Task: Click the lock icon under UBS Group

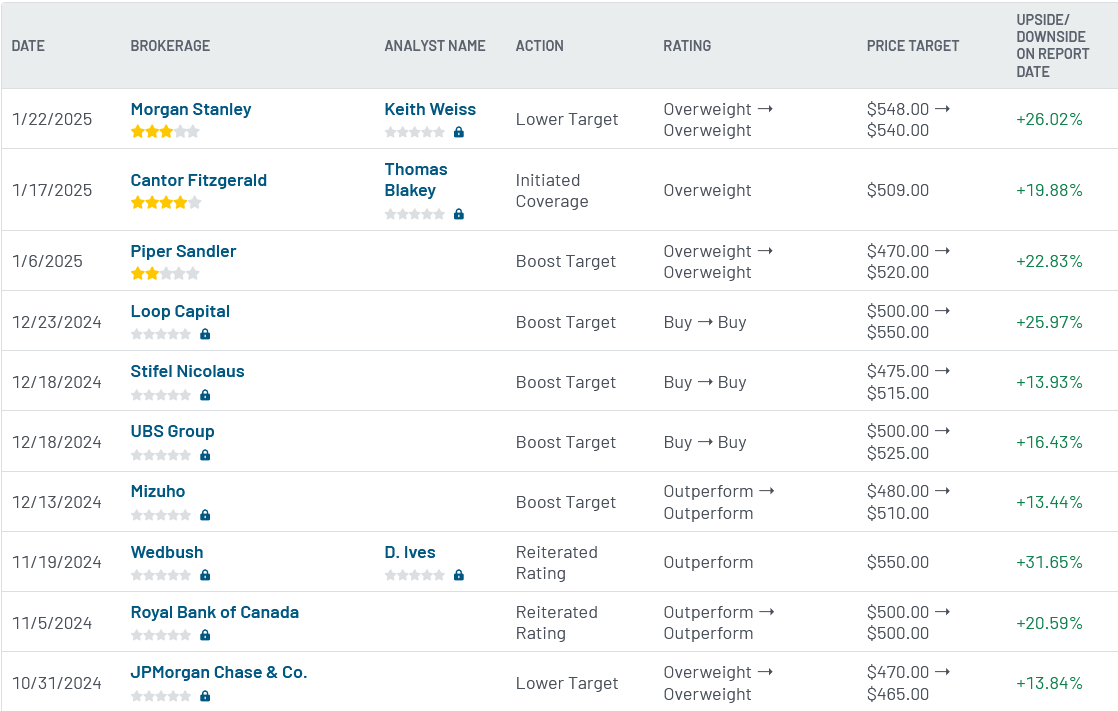Action: [205, 455]
